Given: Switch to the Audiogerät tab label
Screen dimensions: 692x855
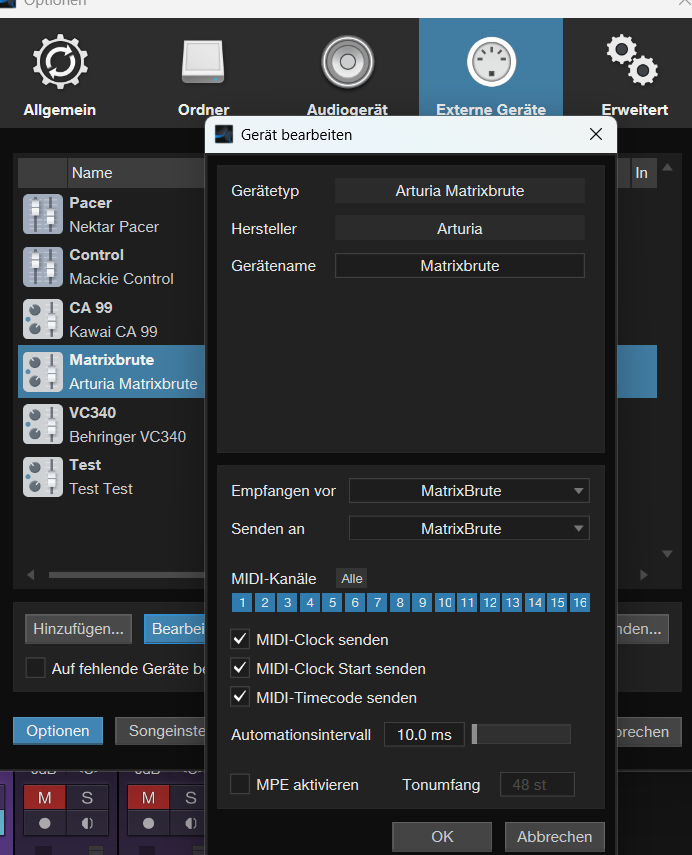Looking at the screenshot, I should [x=347, y=110].
